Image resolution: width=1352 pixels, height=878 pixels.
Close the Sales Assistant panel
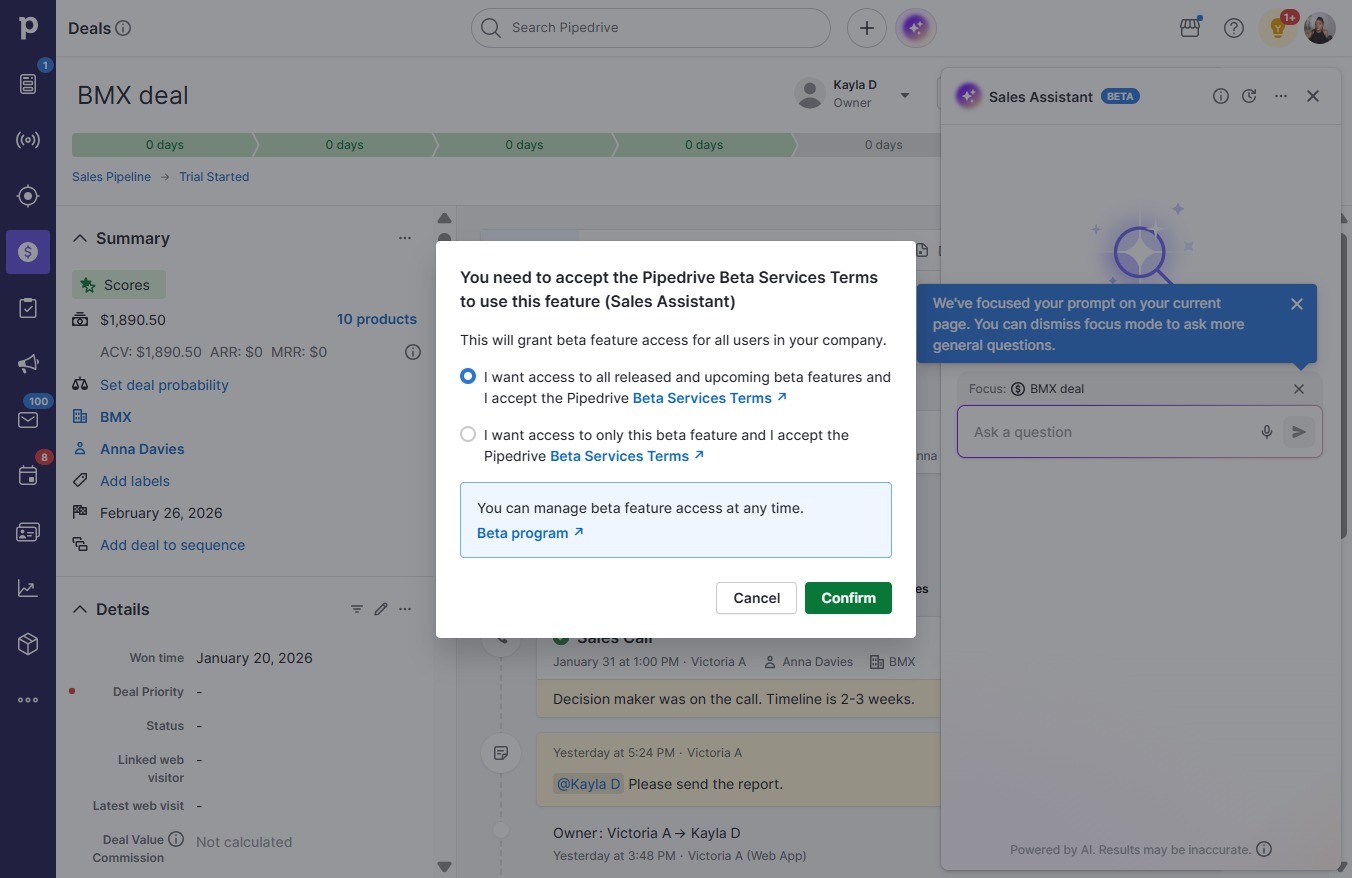(x=1313, y=96)
